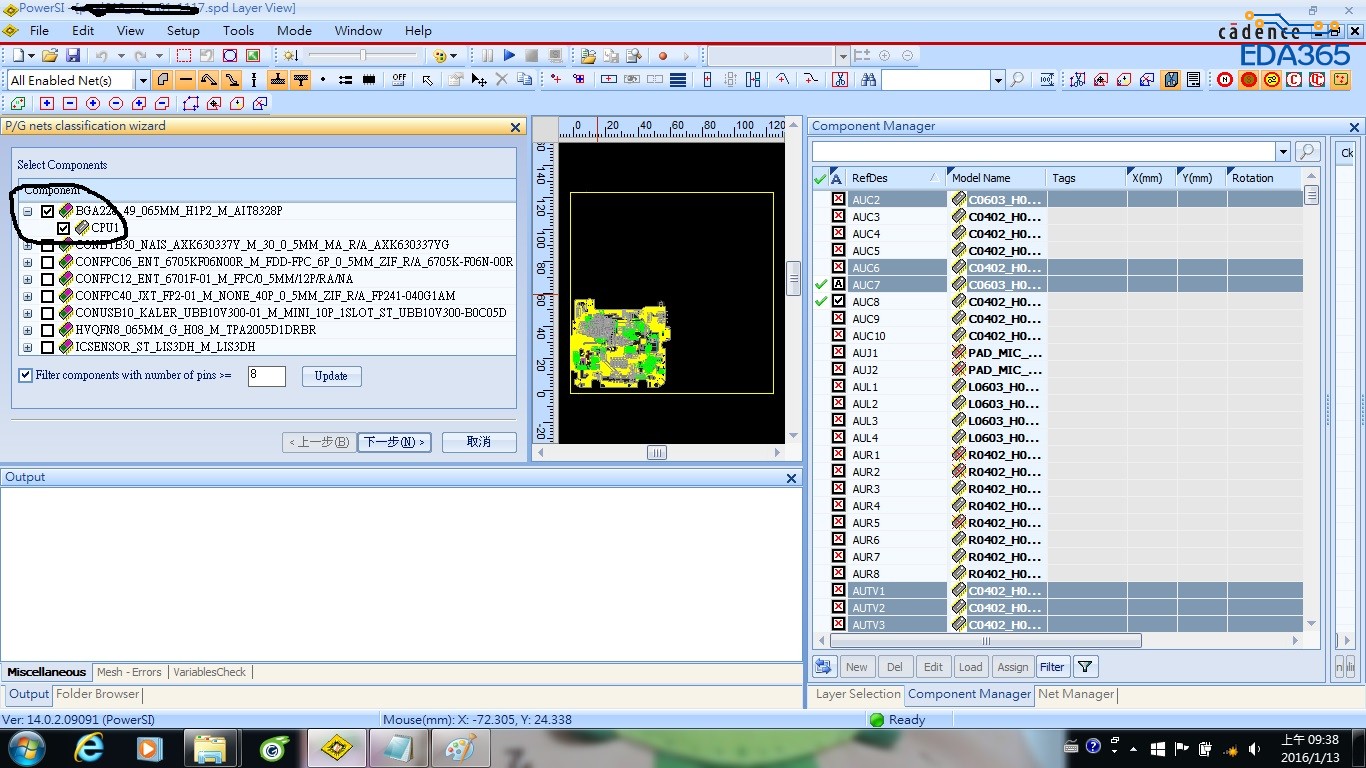Collapse the BGA228 component tree node
The image size is (1366, 768).
28,212
